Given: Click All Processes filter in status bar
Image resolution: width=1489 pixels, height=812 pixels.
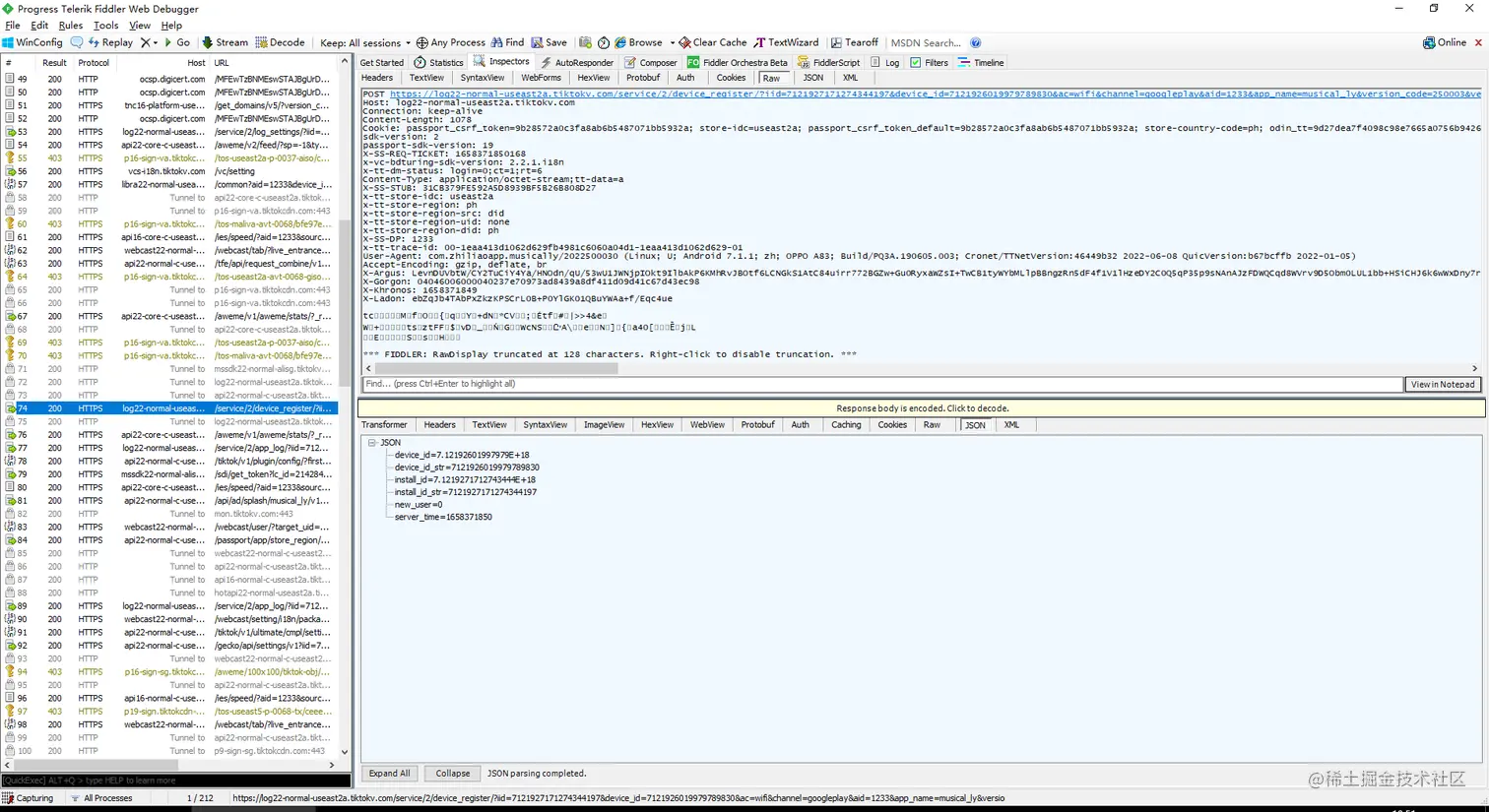Looking at the screenshot, I should (x=101, y=798).
